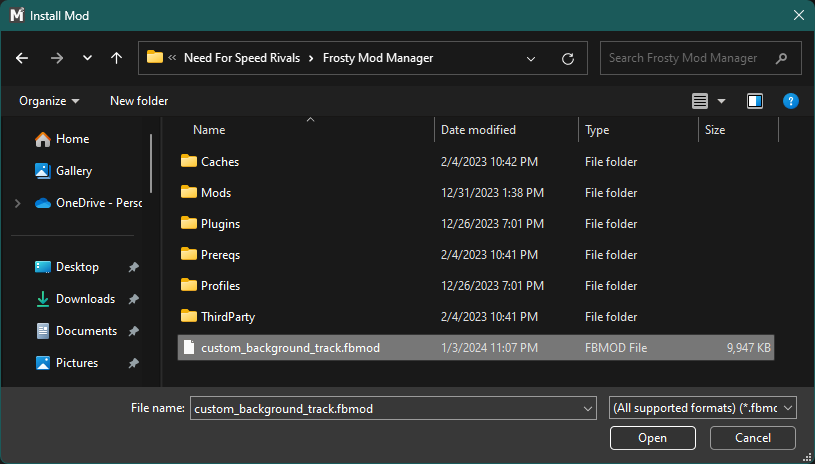
Task: Open recent locations dropdown chevron
Action: click(87, 58)
